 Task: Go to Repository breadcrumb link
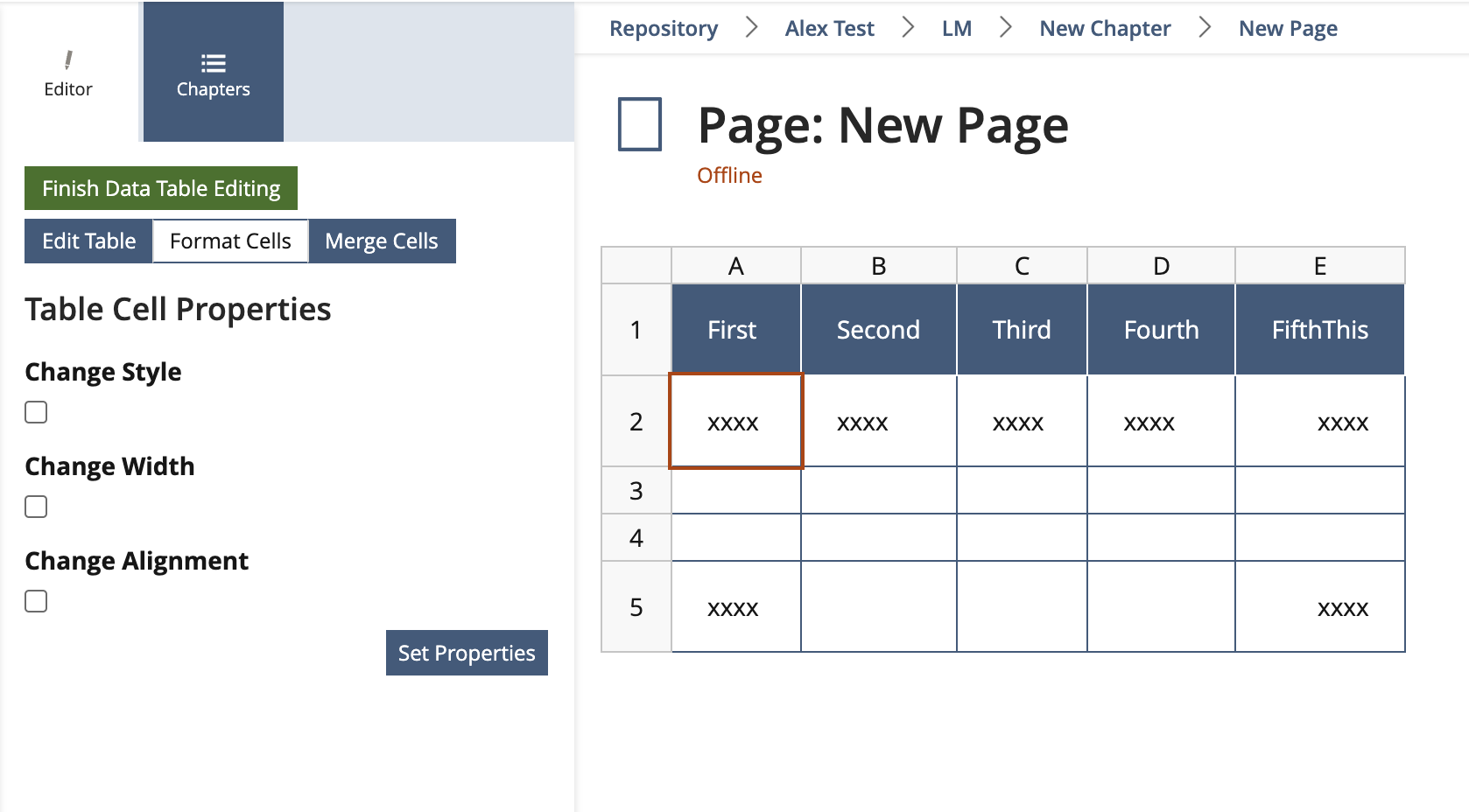(x=664, y=29)
